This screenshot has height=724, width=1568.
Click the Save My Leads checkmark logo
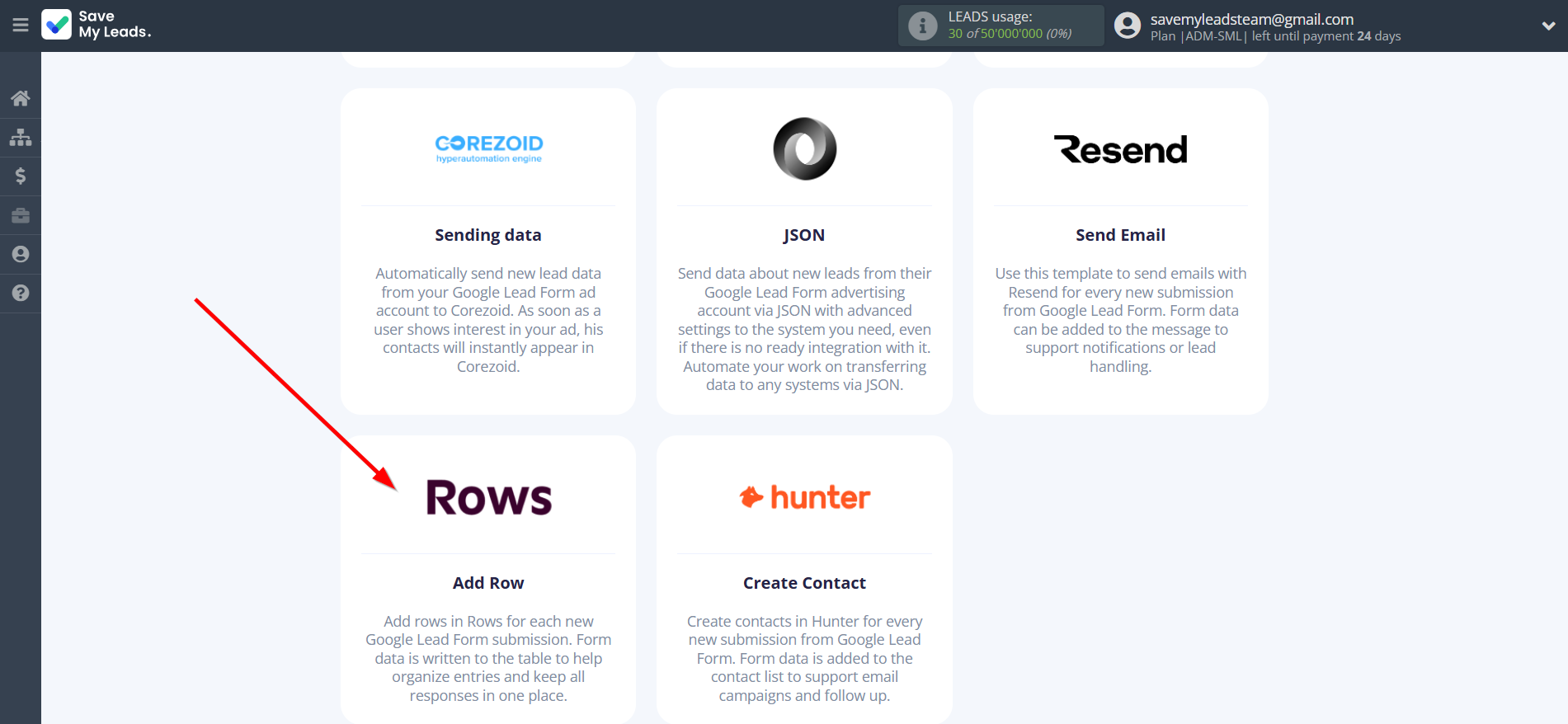[57, 25]
